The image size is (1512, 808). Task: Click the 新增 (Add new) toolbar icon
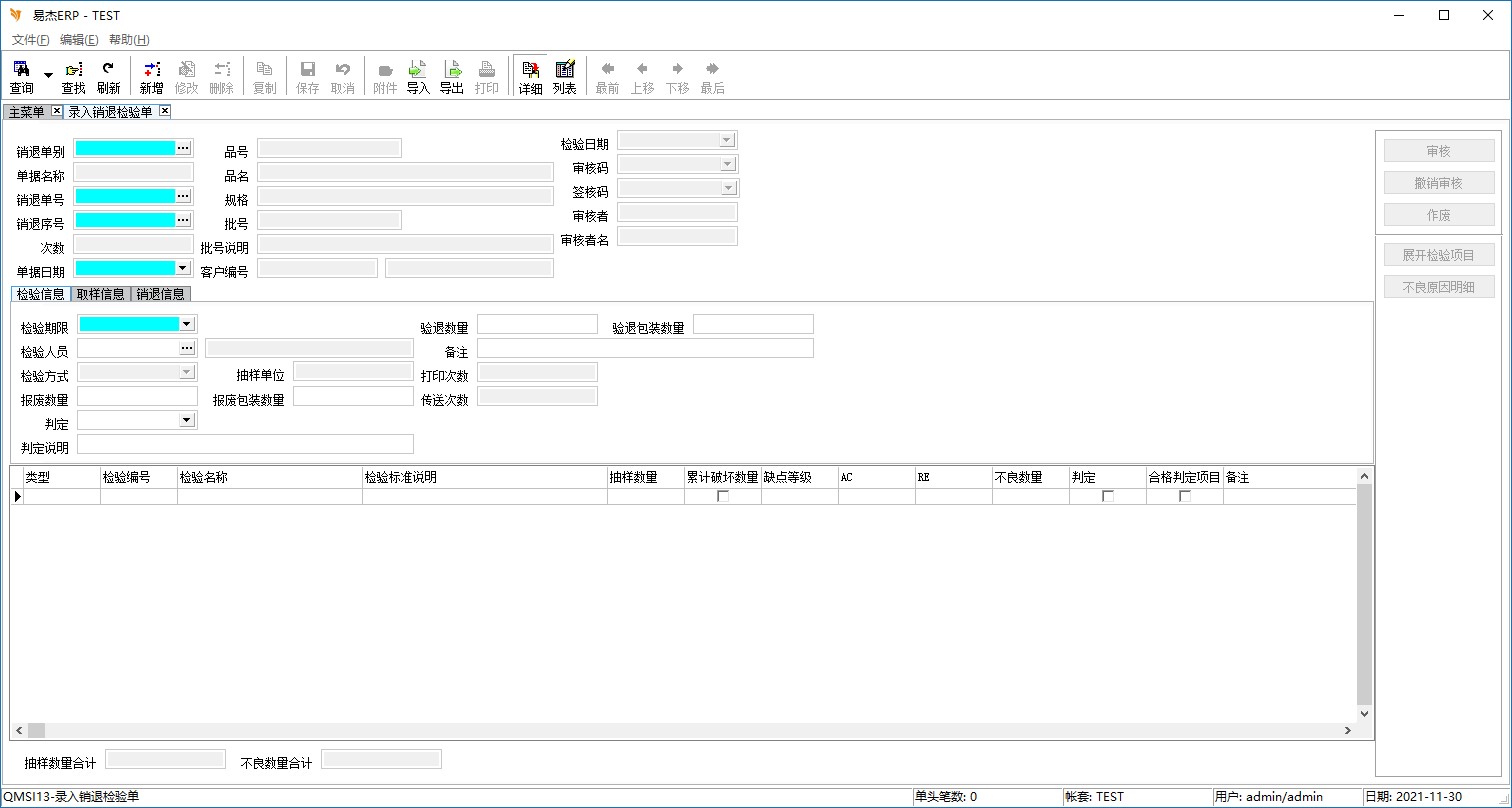coord(151,77)
